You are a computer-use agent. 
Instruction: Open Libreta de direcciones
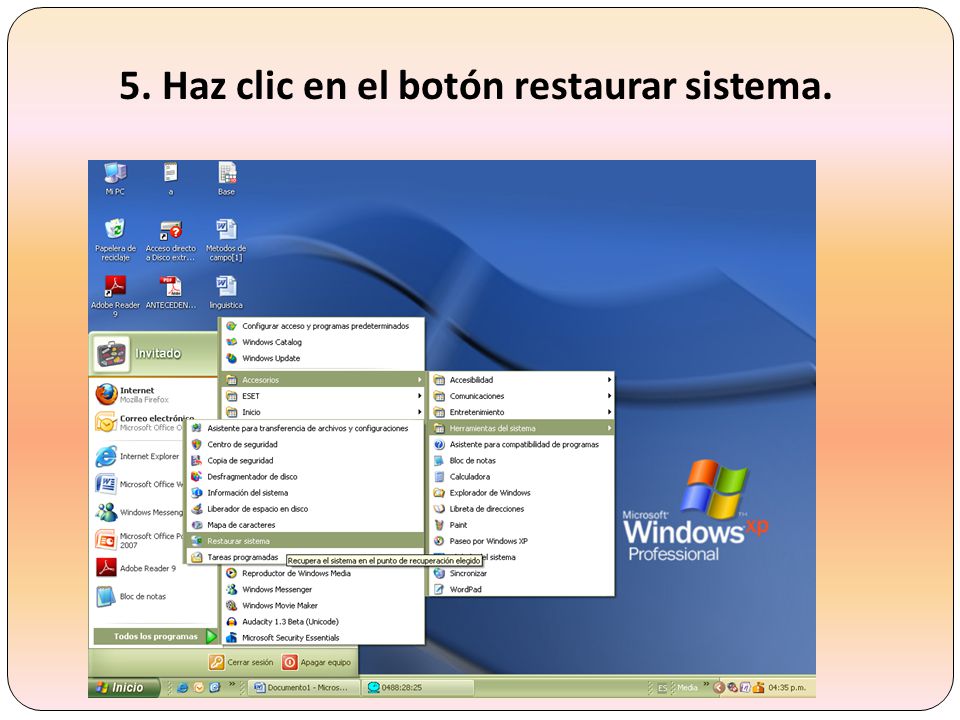coord(520,509)
